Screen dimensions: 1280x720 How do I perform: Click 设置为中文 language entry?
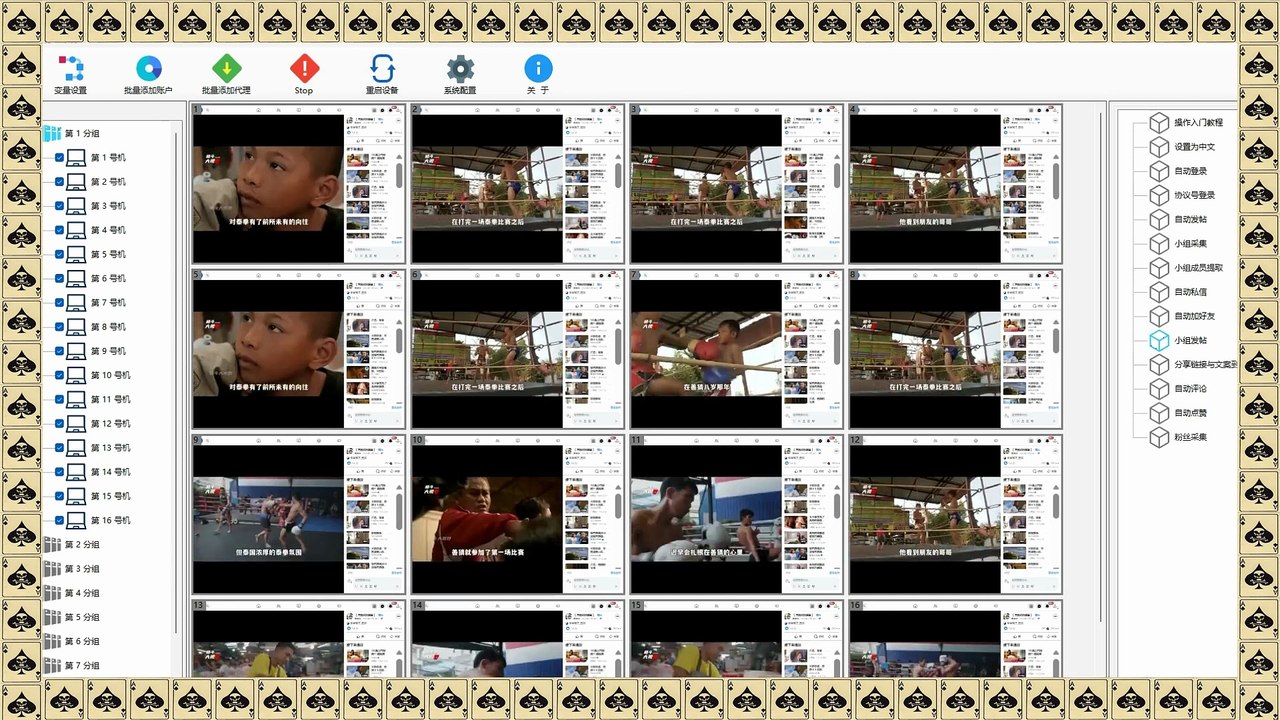1194,147
